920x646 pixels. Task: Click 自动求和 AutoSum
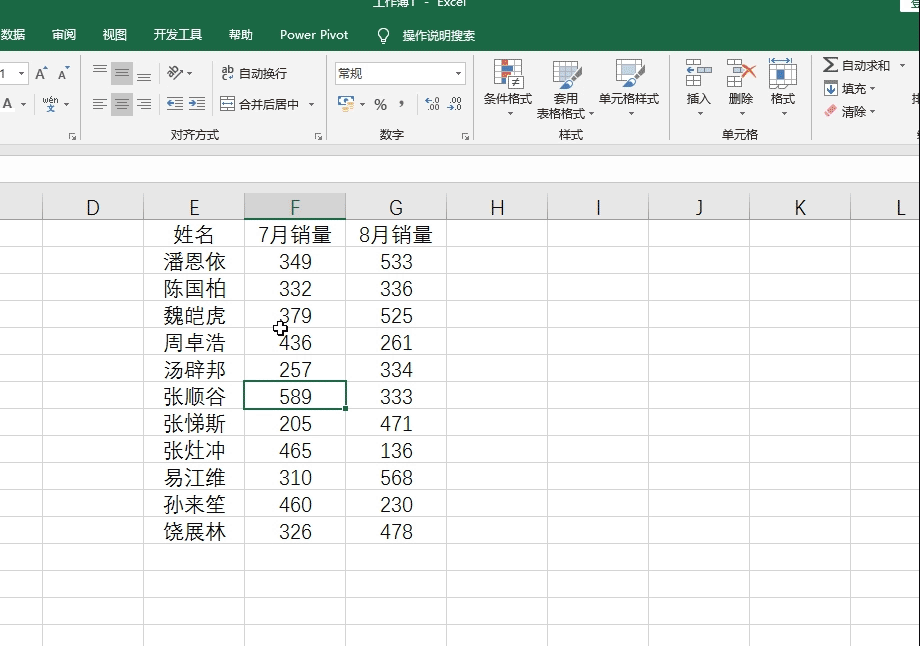pyautogui.click(x=856, y=65)
